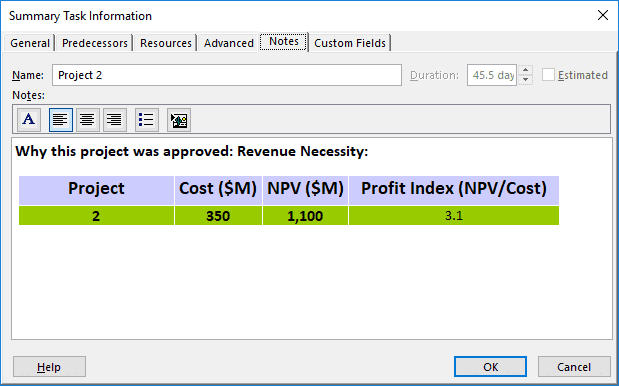Increase duration with the up spinner arrow

(525, 70)
